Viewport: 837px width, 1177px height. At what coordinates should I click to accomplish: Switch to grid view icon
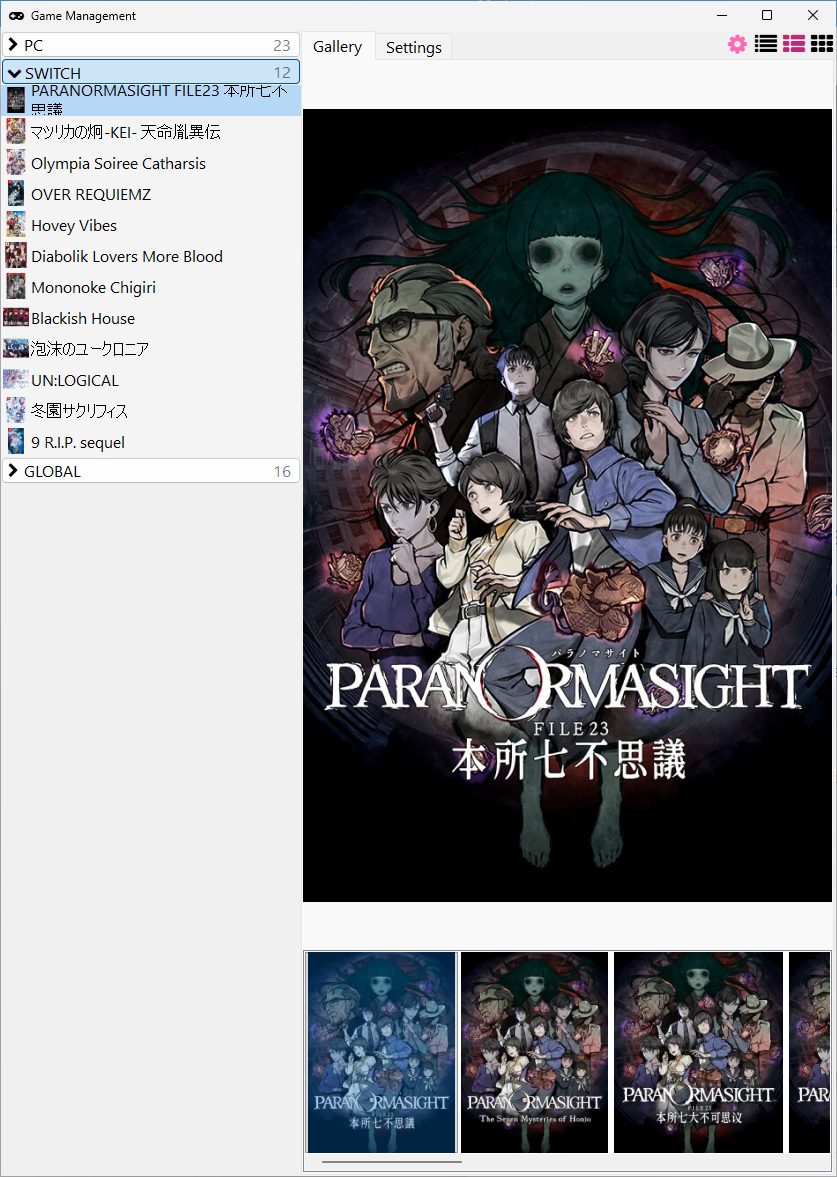point(822,44)
